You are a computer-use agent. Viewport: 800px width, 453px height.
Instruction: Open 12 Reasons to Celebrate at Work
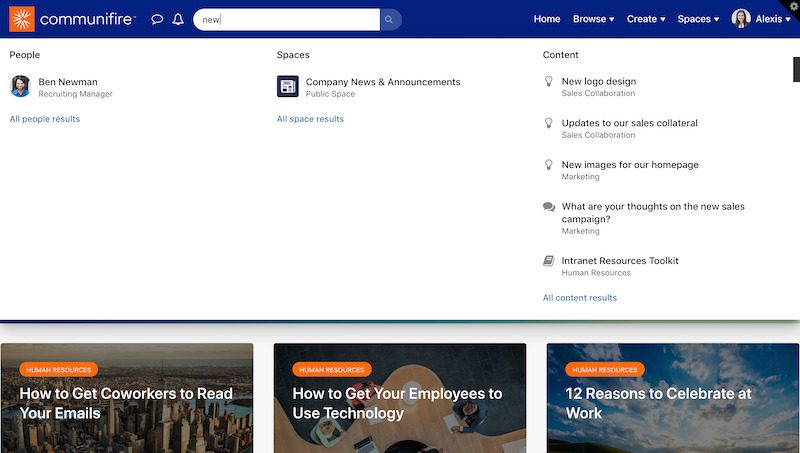(x=658, y=403)
